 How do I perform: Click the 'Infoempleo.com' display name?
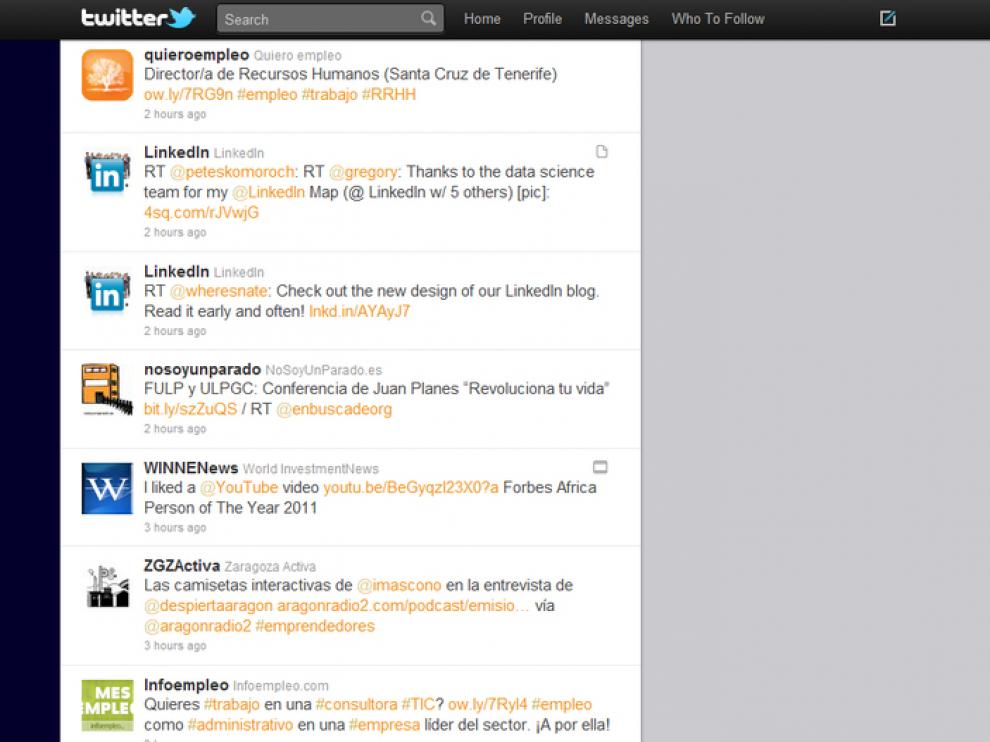point(281,686)
